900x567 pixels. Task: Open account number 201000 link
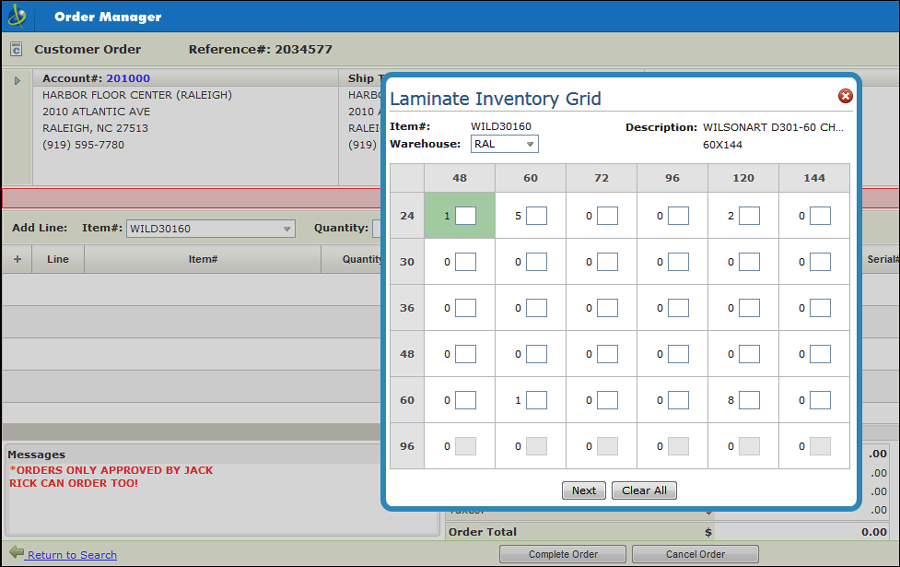click(128, 78)
